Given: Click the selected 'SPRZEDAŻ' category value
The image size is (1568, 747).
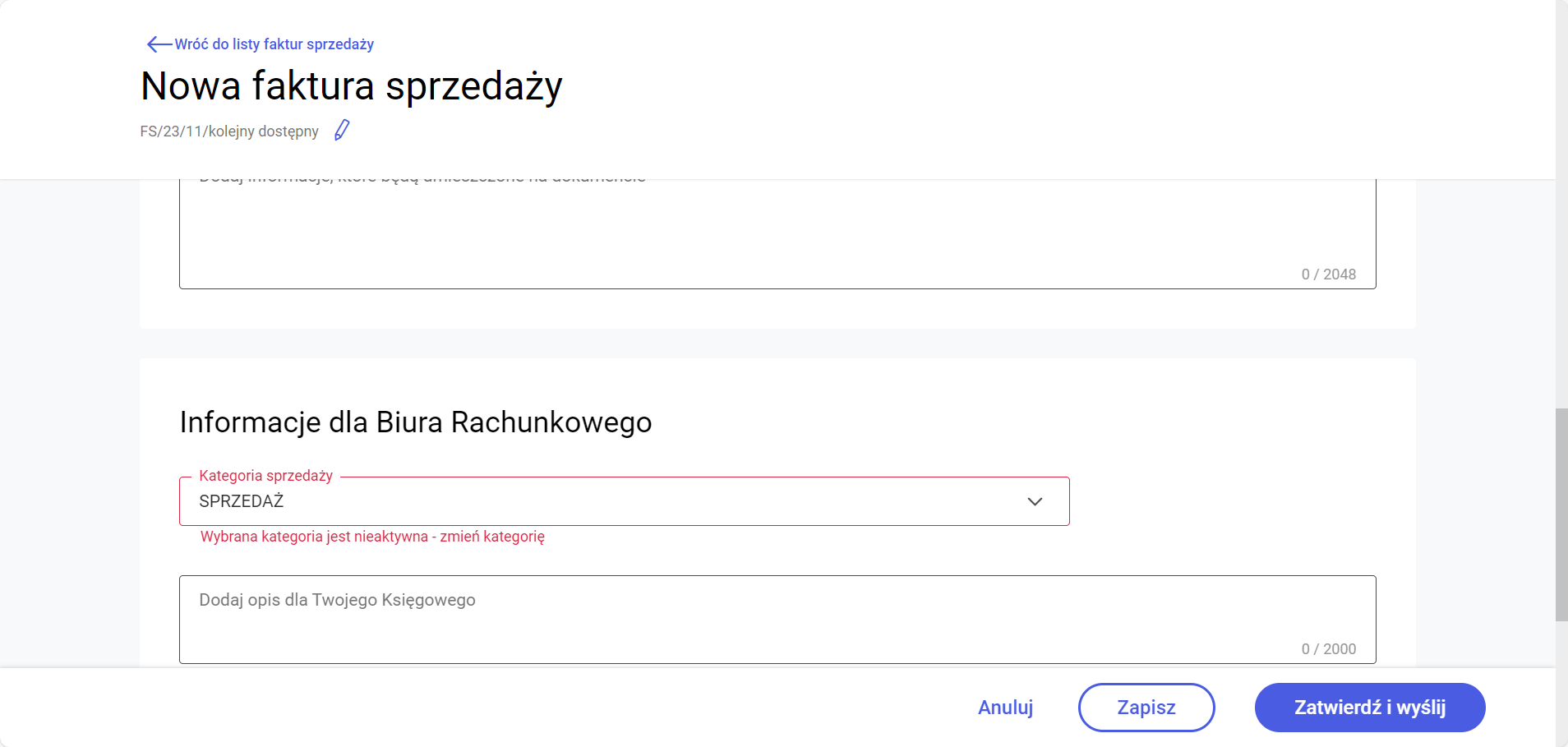Looking at the screenshot, I should 242,501.
